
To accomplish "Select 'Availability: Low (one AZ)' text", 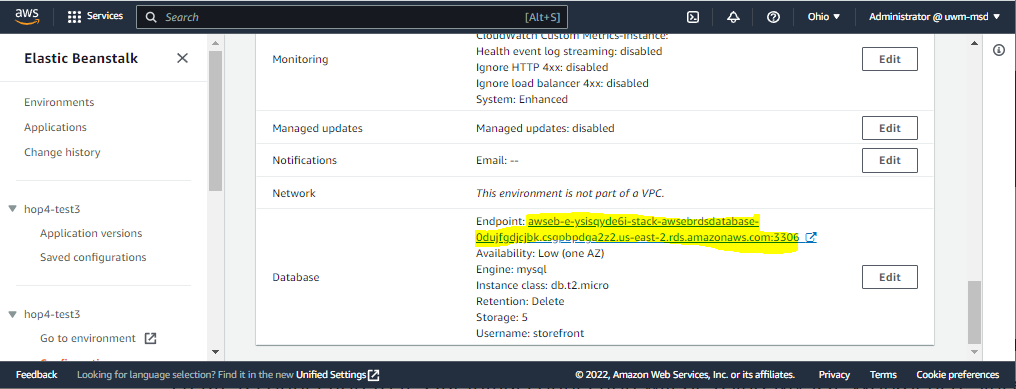I will pos(540,253).
